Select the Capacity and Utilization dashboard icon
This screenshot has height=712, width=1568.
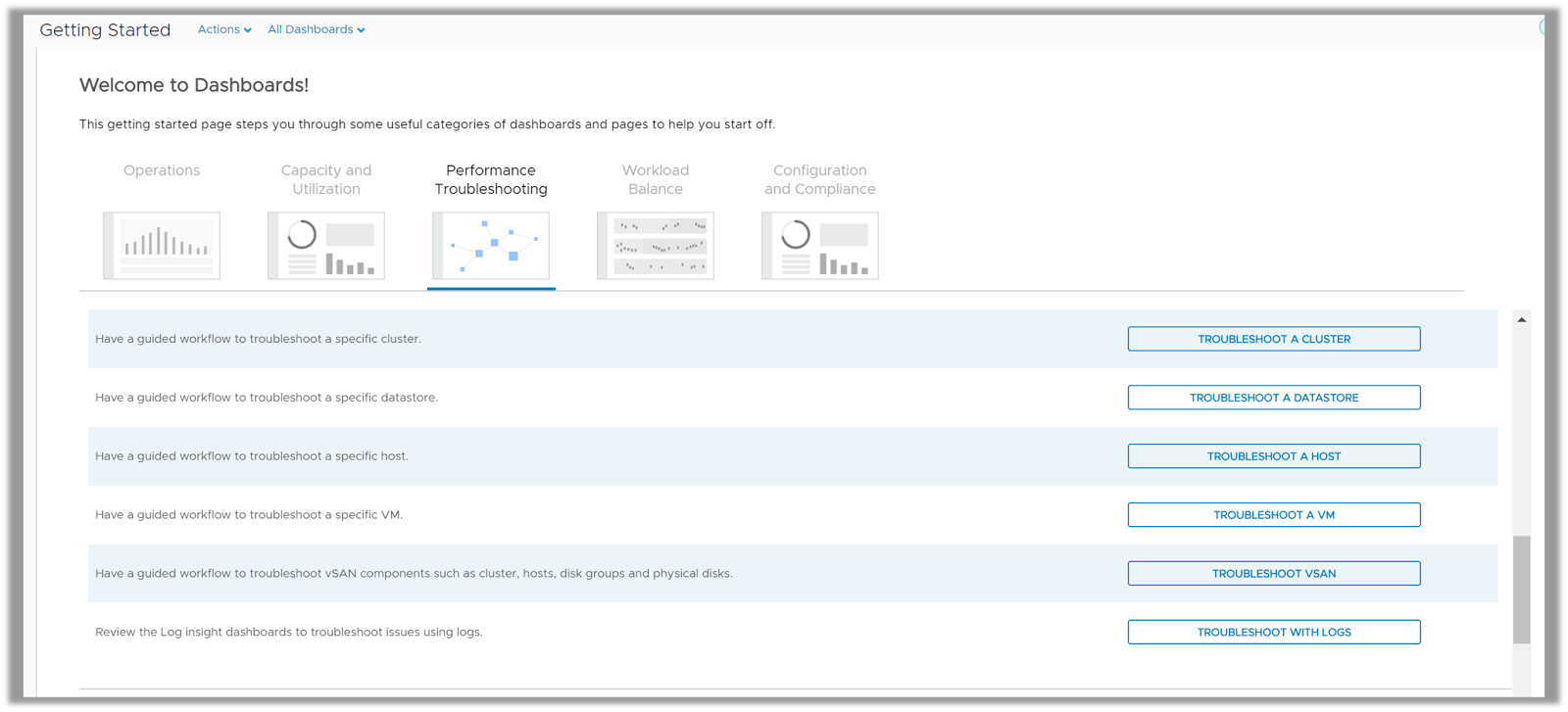(326, 246)
